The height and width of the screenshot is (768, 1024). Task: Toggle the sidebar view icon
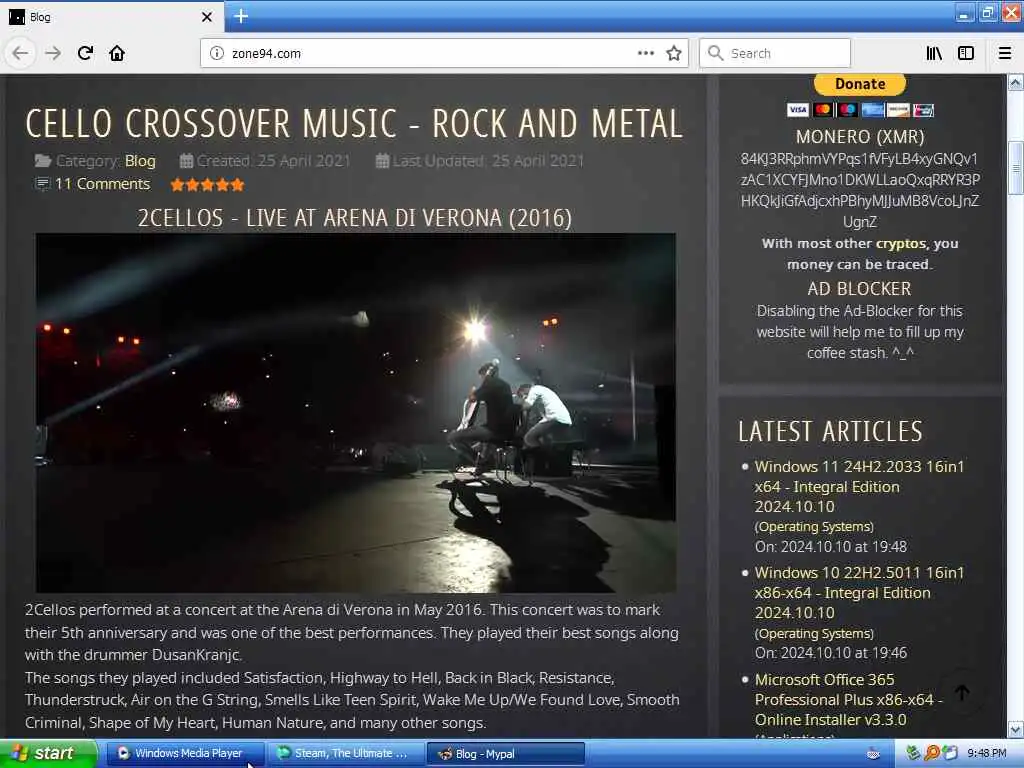click(x=966, y=54)
